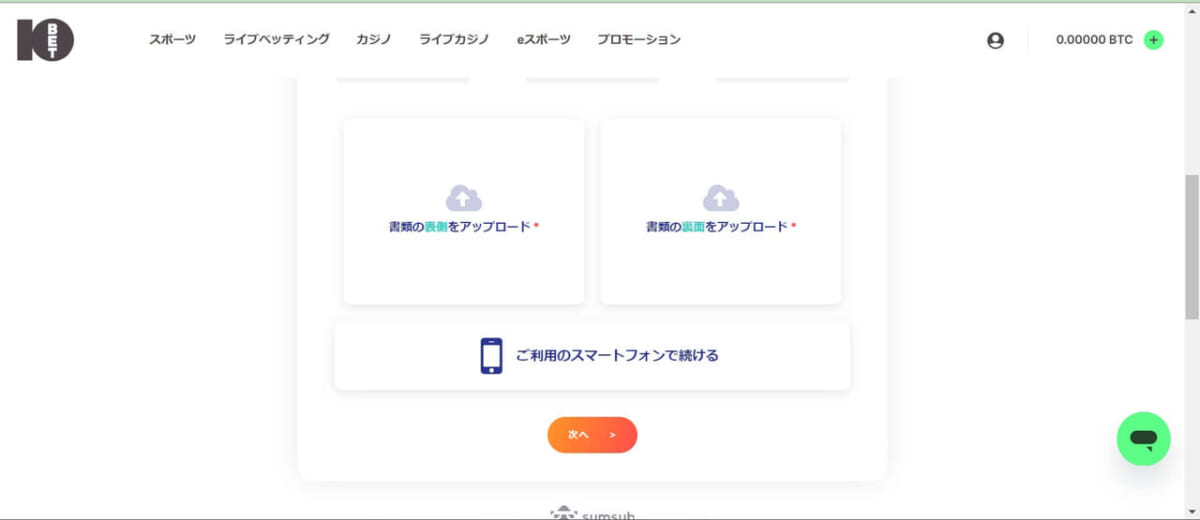Go to the カジノ section

pos(374,40)
